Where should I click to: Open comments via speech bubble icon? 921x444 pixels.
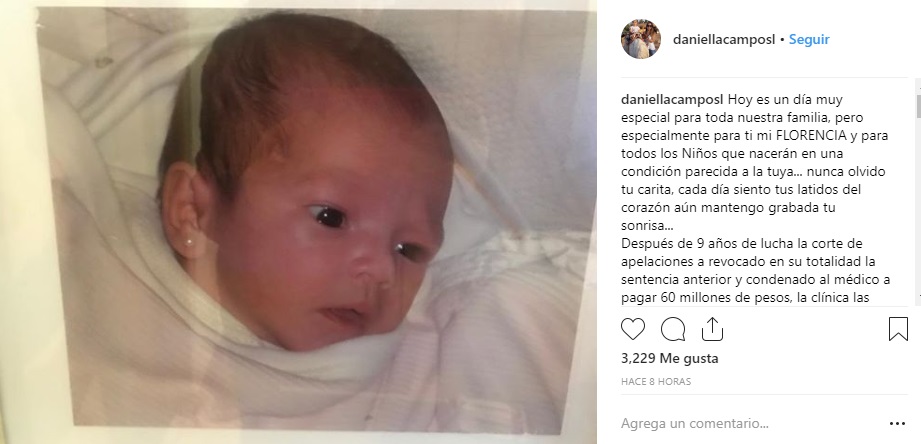pos(673,329)
